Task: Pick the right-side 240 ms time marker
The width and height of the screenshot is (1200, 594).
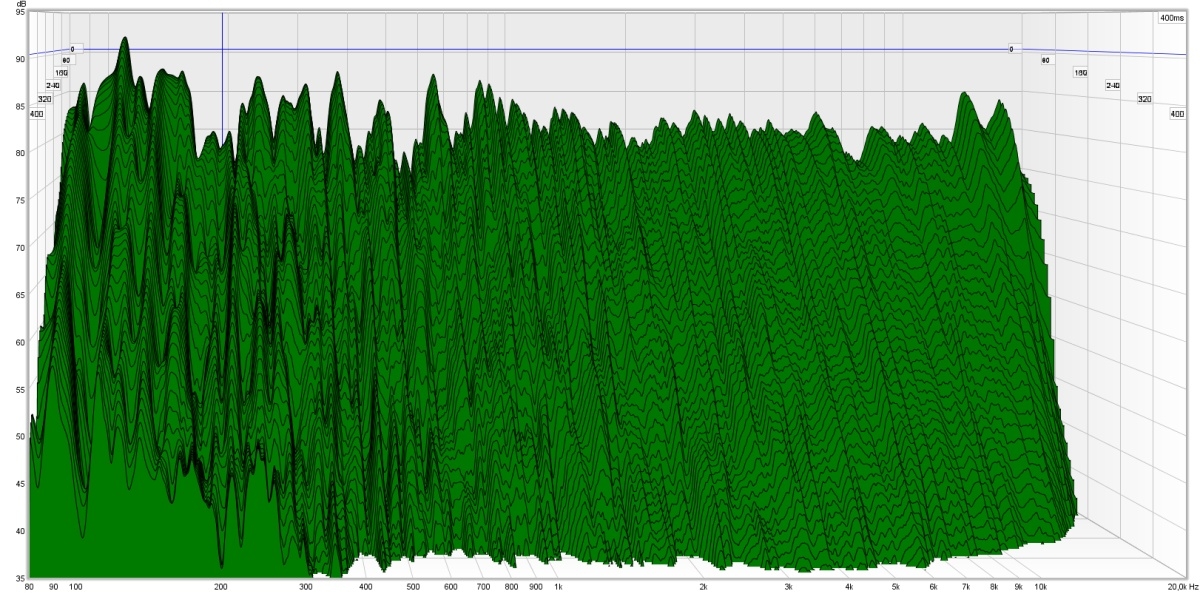Action: (x=1112, y=86)
